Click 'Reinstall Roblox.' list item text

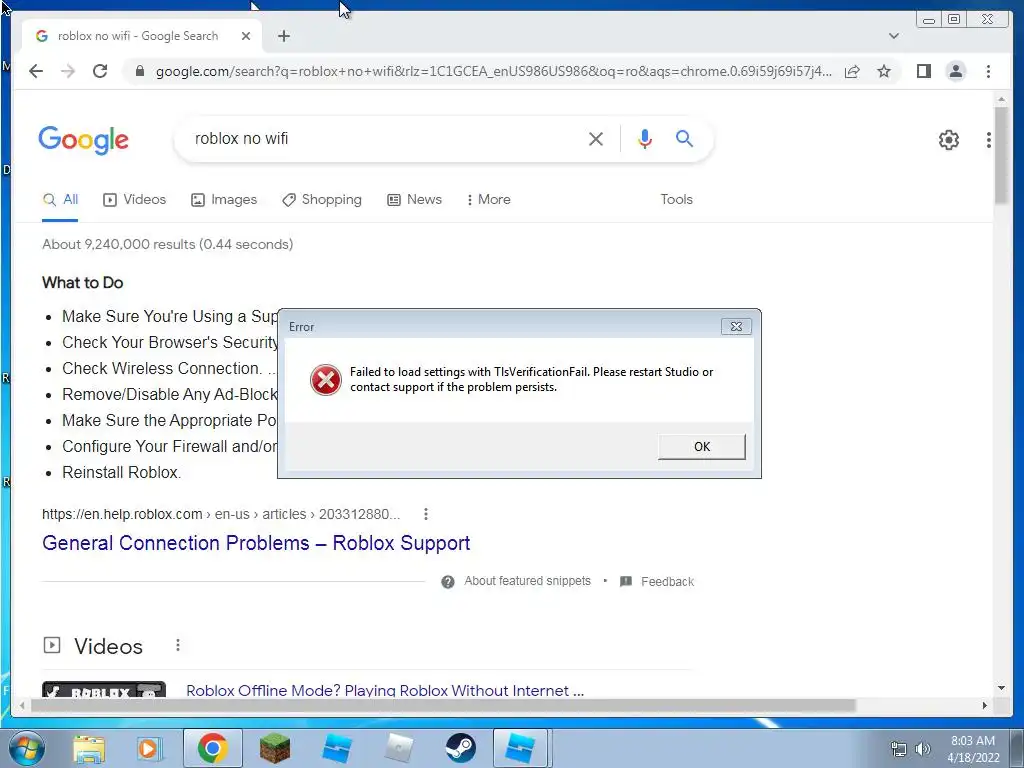tap(121, 473)
